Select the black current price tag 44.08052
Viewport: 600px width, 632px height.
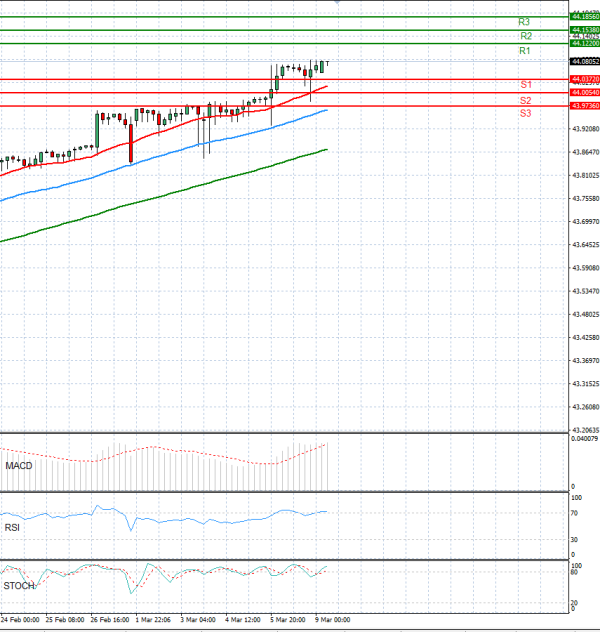584,61
